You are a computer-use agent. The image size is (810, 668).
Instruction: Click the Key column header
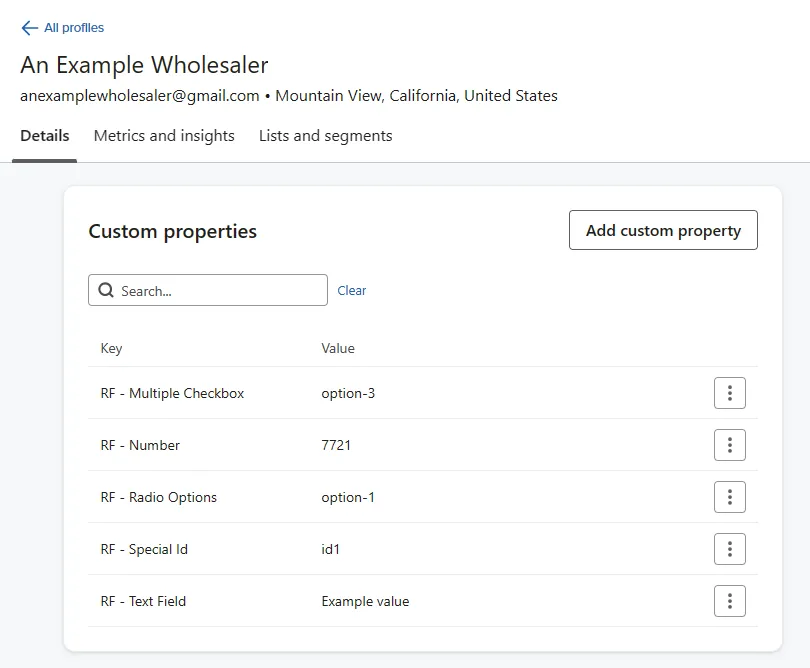[x=111, y=348]
